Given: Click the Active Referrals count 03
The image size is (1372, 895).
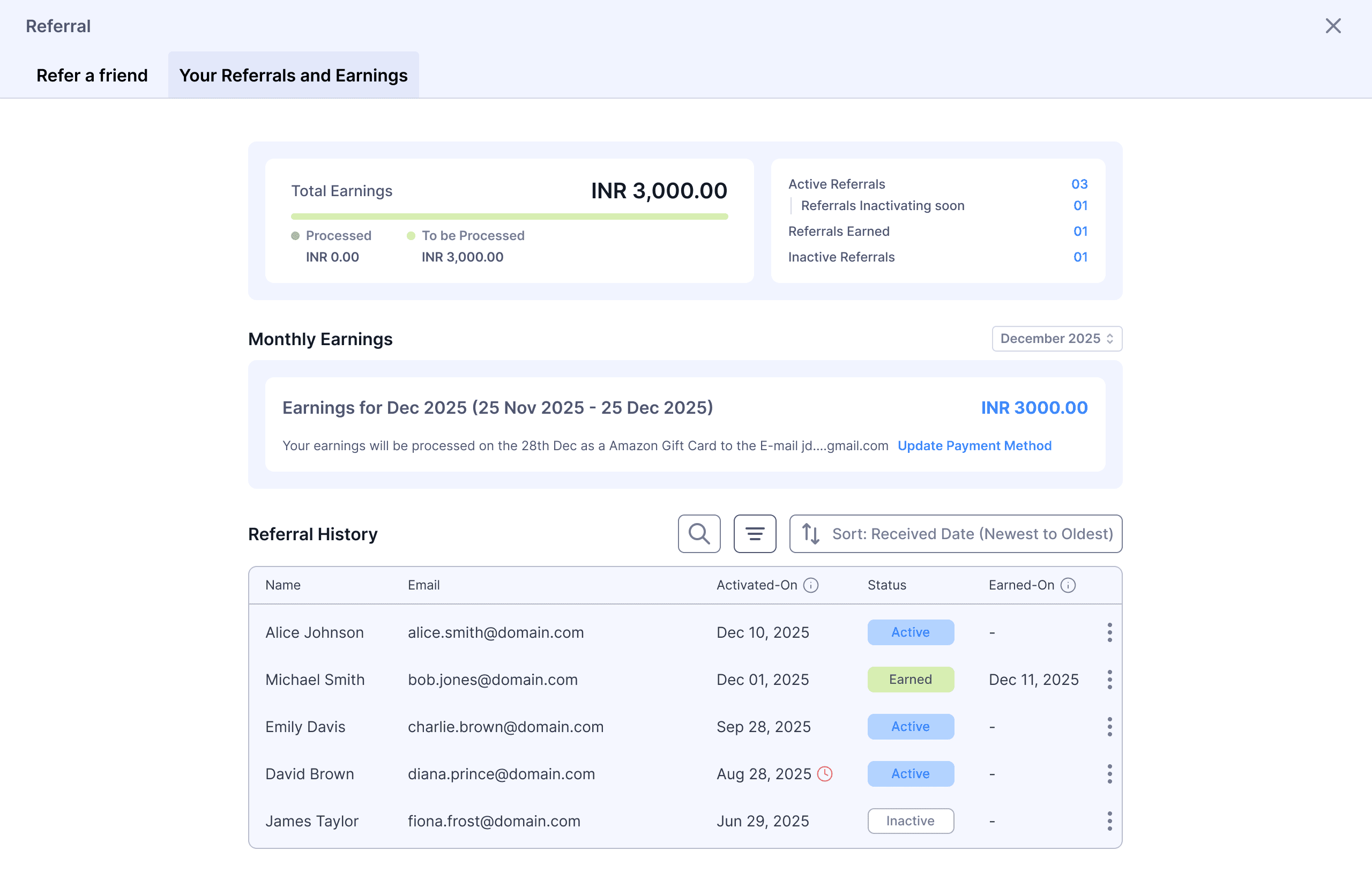Looking at the screenshot, I should (1079, 184).
